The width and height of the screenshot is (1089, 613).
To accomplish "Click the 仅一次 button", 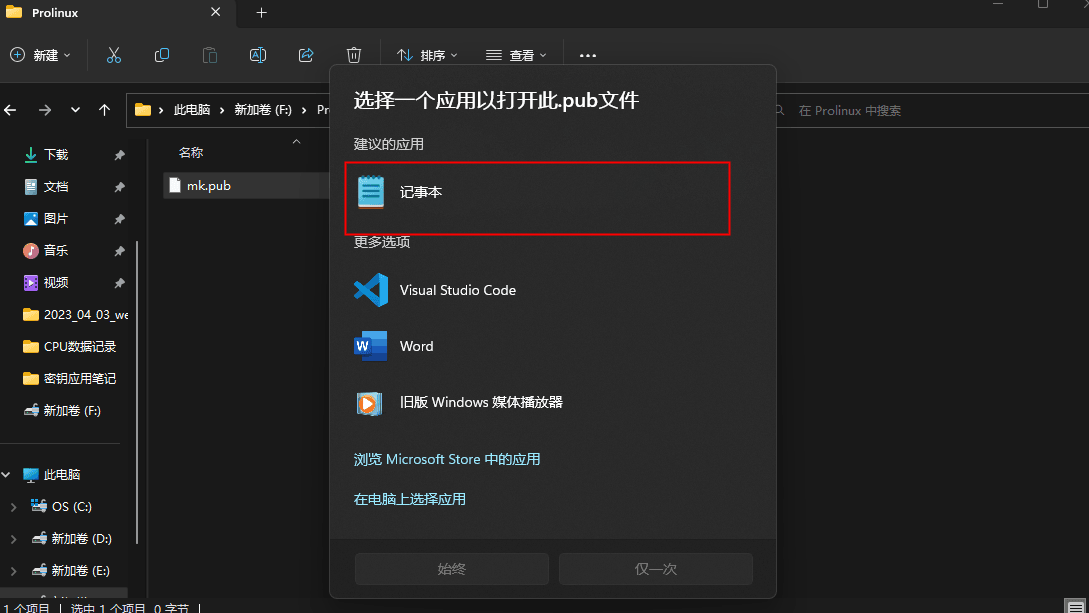I will coord(656,569).
